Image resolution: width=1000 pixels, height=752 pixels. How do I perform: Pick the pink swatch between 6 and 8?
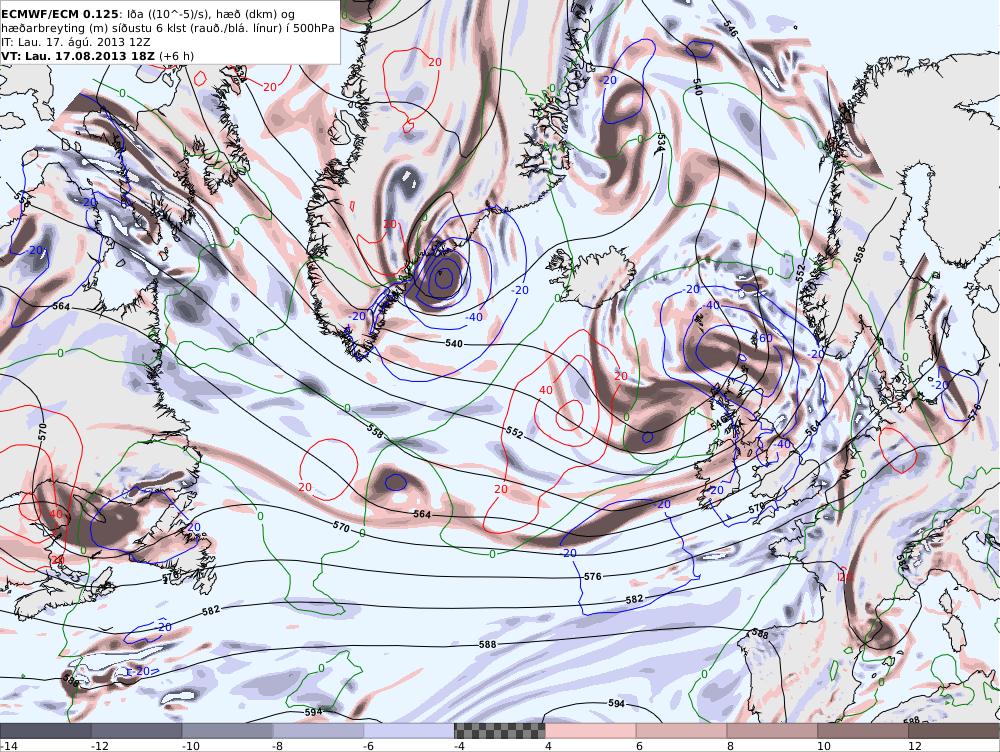[x=682, y=731]
